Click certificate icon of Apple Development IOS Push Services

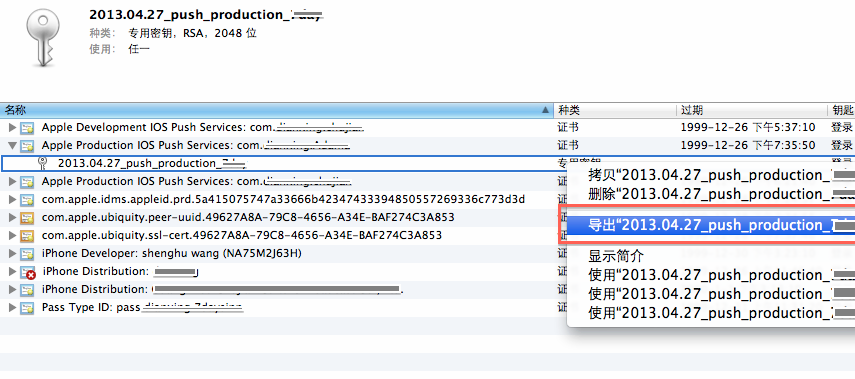pos(27,128)
